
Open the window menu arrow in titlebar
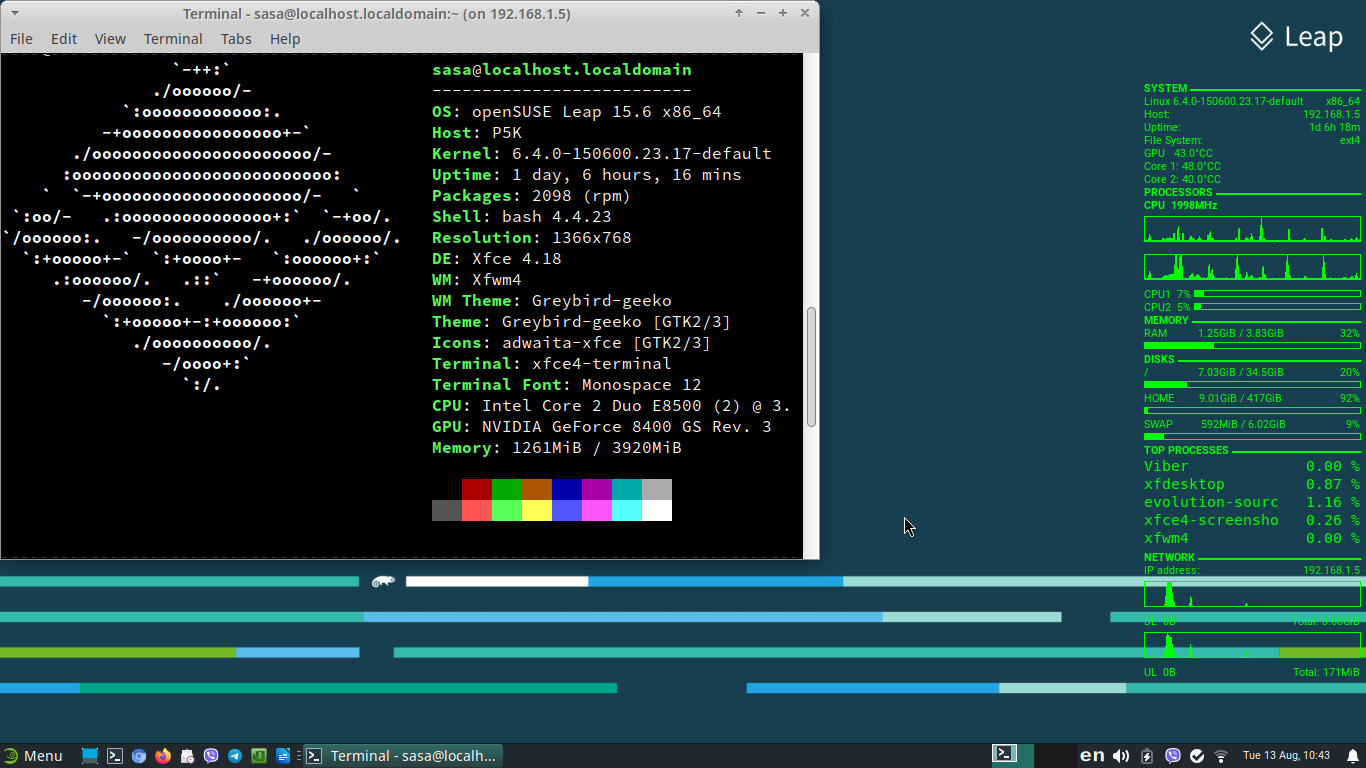[14, 13]
